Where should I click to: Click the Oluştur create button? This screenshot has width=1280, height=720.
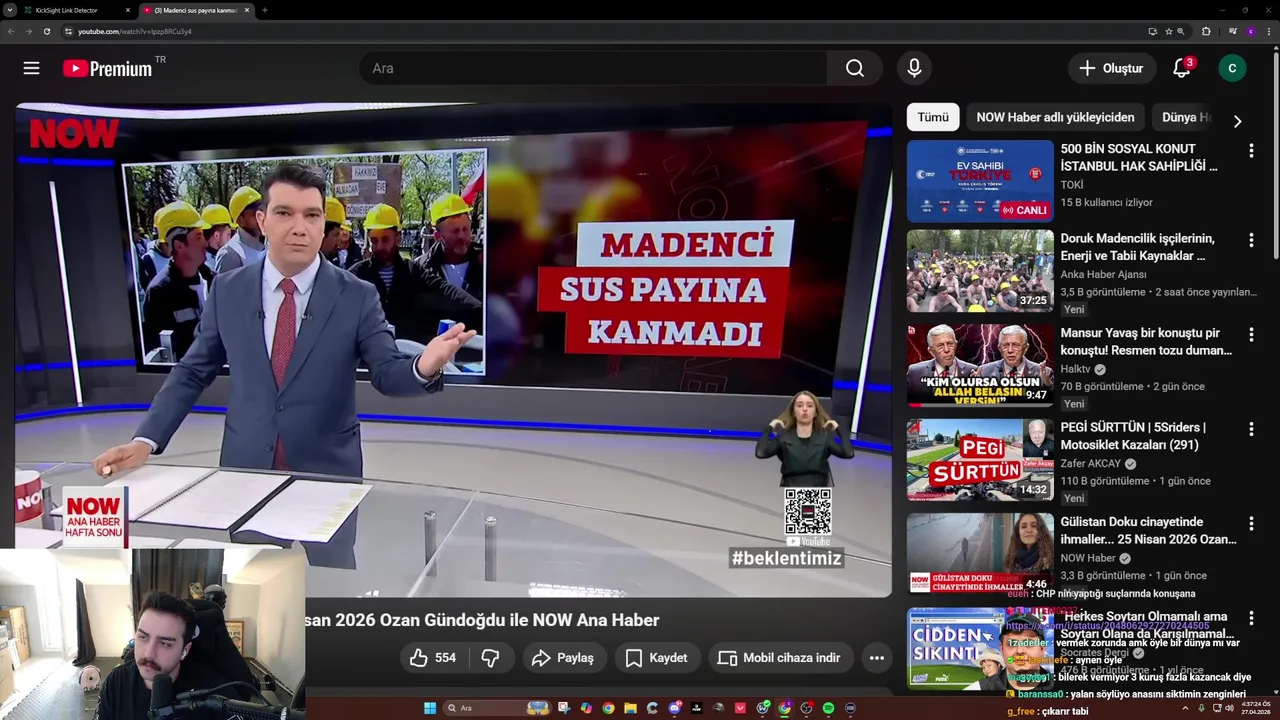pyautogui.click(x=1111, y=68)
